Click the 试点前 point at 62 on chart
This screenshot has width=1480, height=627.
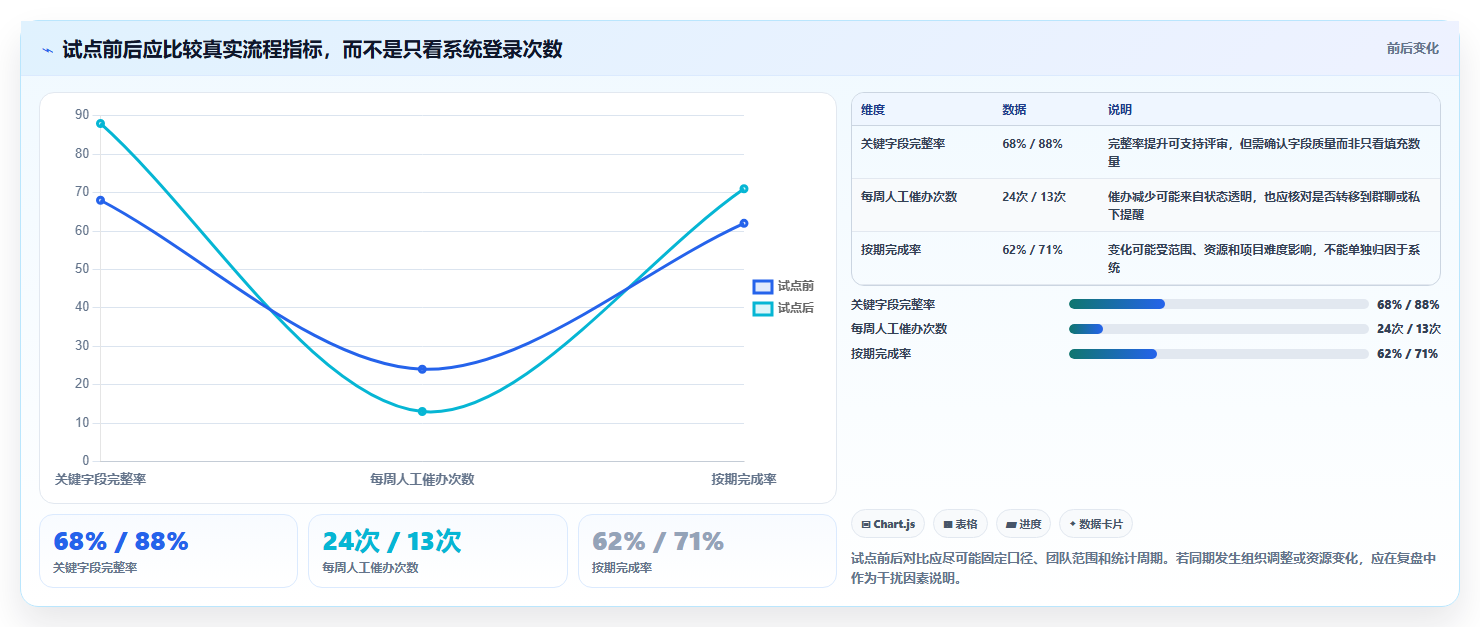pyautogui.click(x=744, y=223)
